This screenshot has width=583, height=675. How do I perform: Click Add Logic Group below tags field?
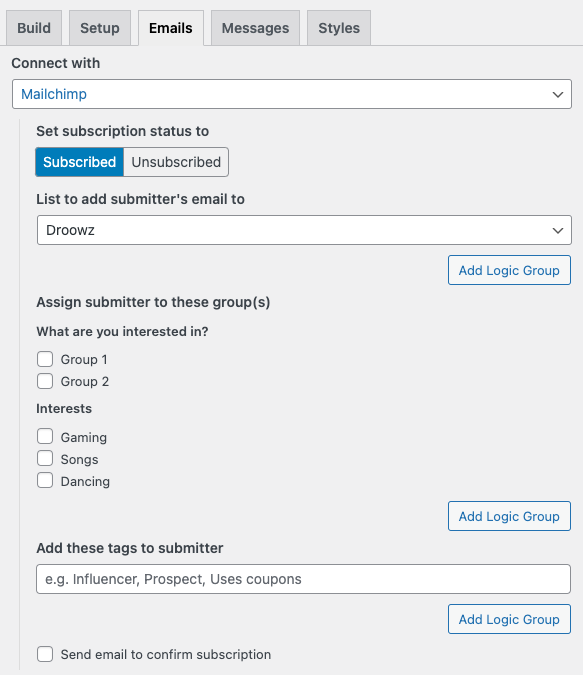coord(509,619)
